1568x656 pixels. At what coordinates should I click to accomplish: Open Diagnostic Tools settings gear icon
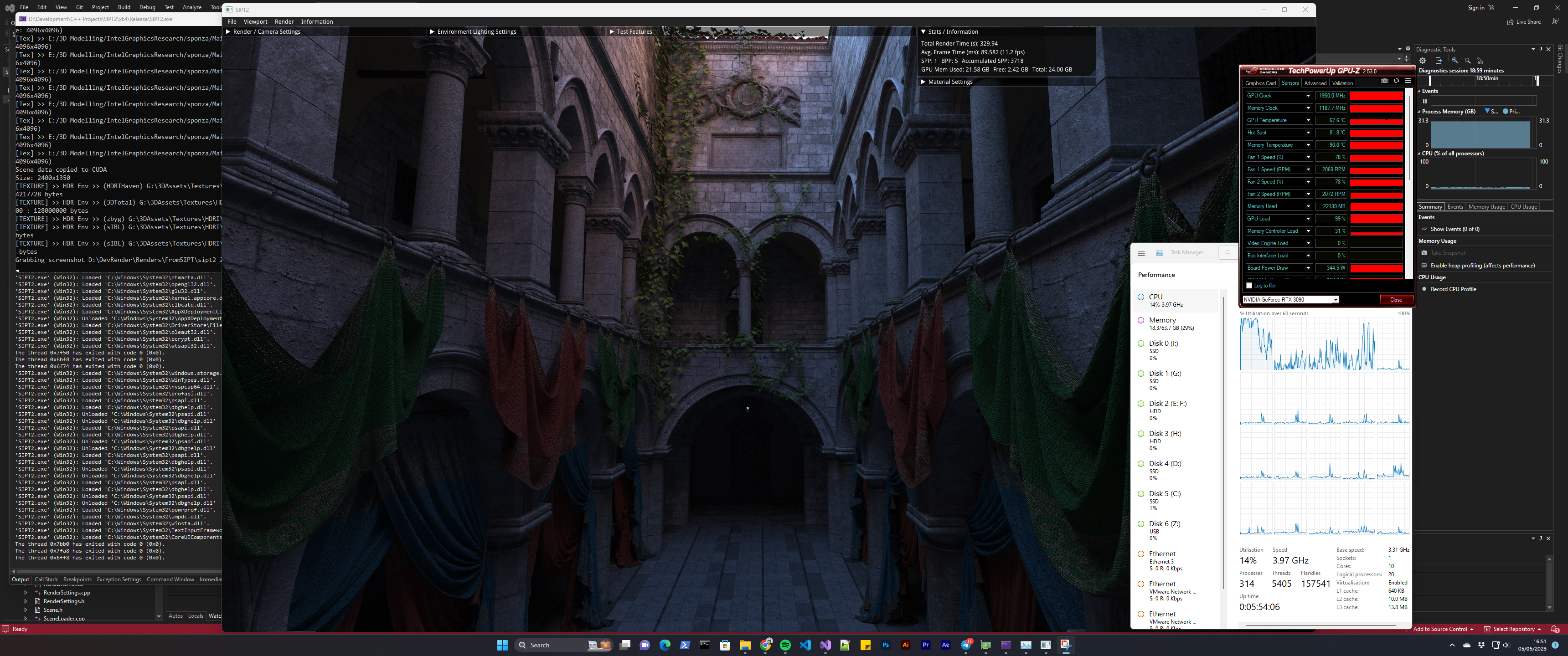(x=1423, y=61)
